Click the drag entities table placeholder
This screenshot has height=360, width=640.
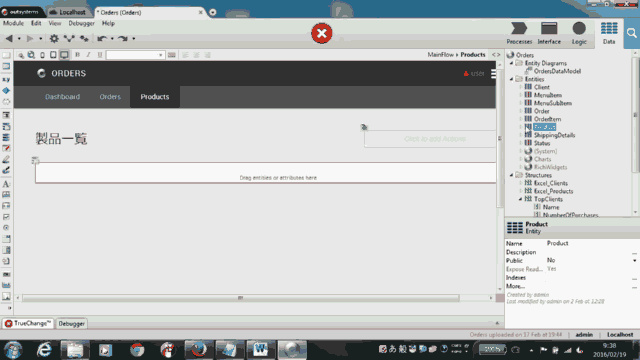[x=265, y=173]
